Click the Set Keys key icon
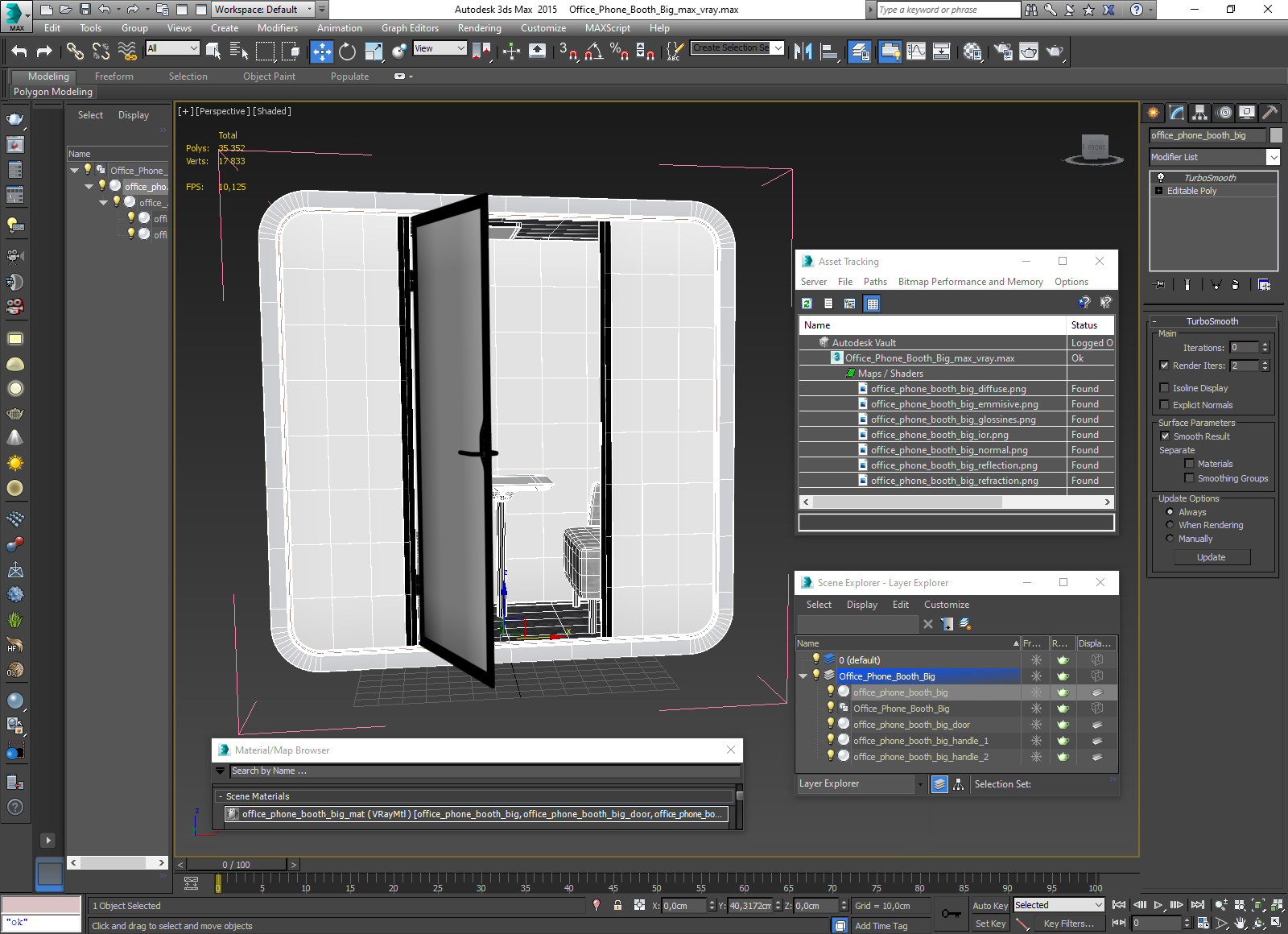1288x934 pixels. coord(951,914)
